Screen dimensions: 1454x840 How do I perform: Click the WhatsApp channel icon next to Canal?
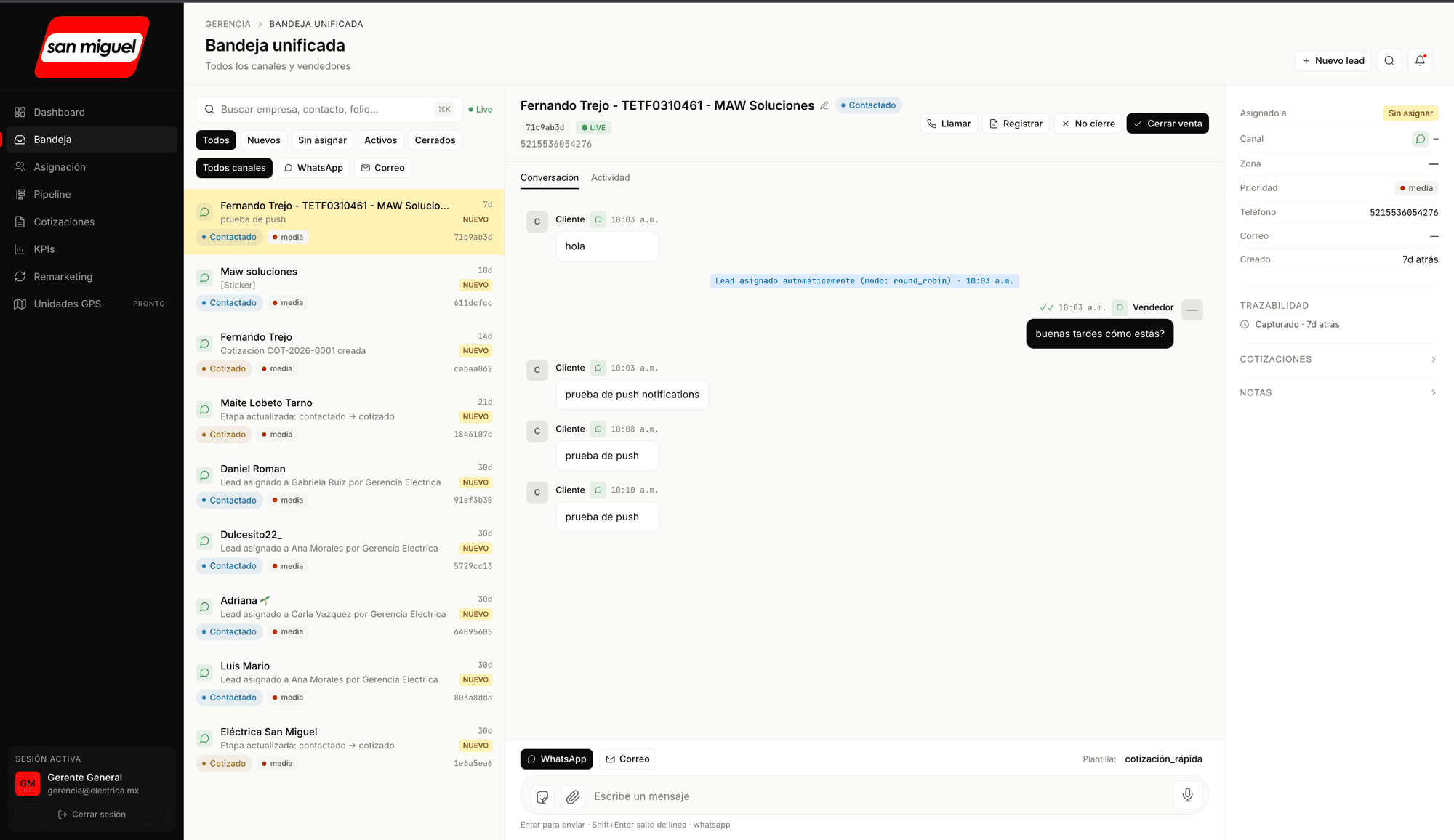click(x=1420, y=139)
